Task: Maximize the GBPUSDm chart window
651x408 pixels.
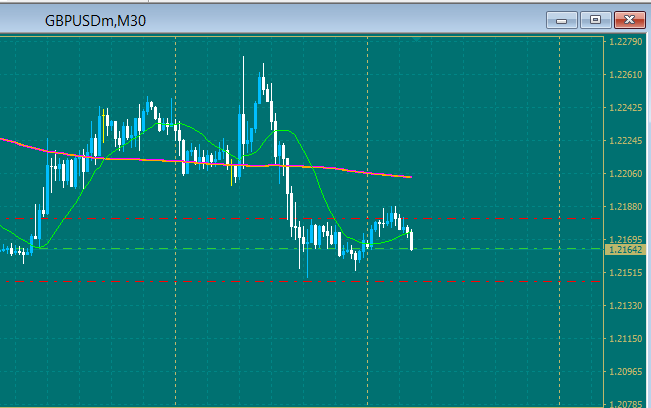Action: [x=595, y=20]
